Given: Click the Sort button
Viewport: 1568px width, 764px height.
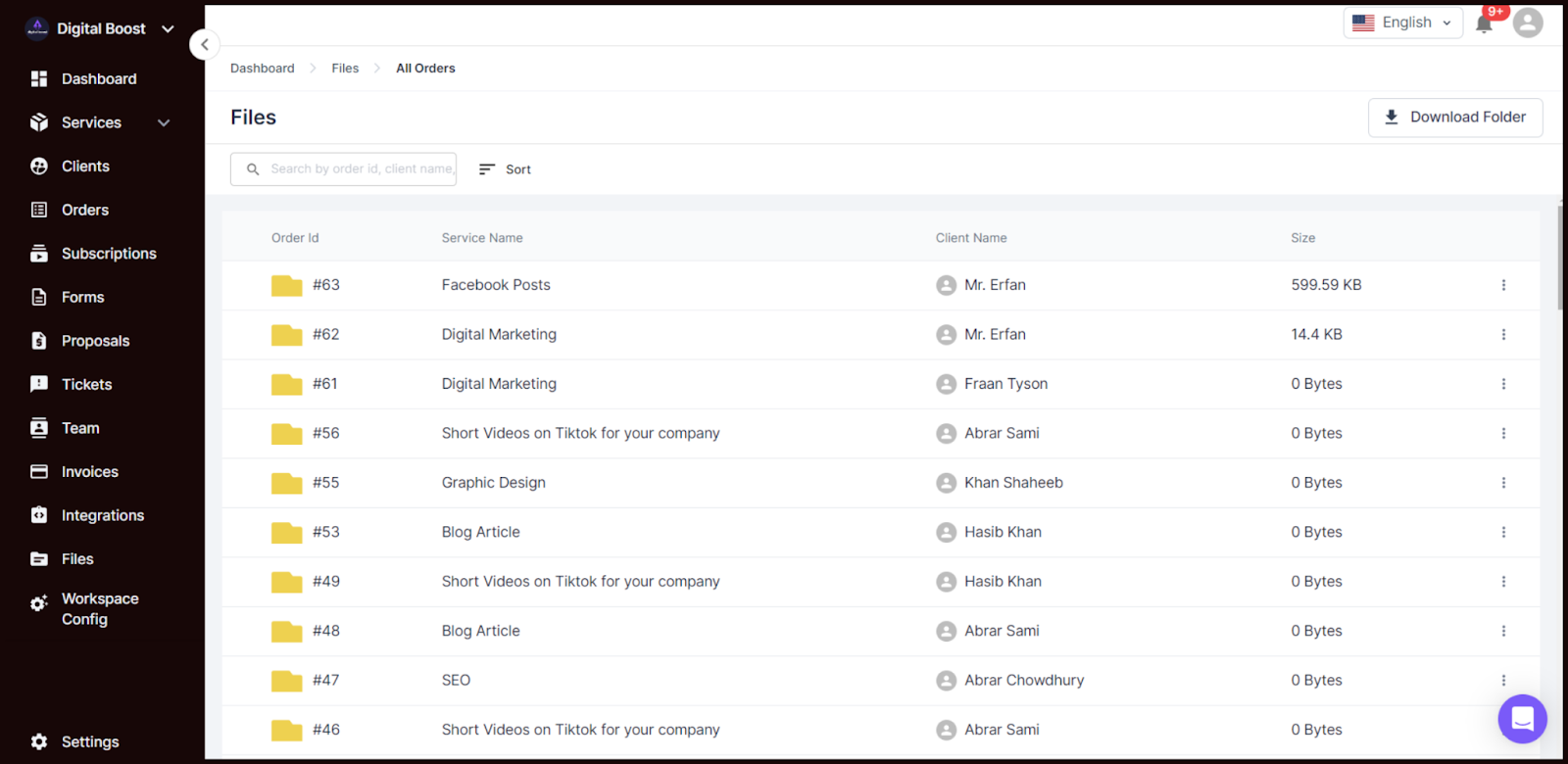Looking at the screenshot, I should pyautogui.click(x=505, y=169).
